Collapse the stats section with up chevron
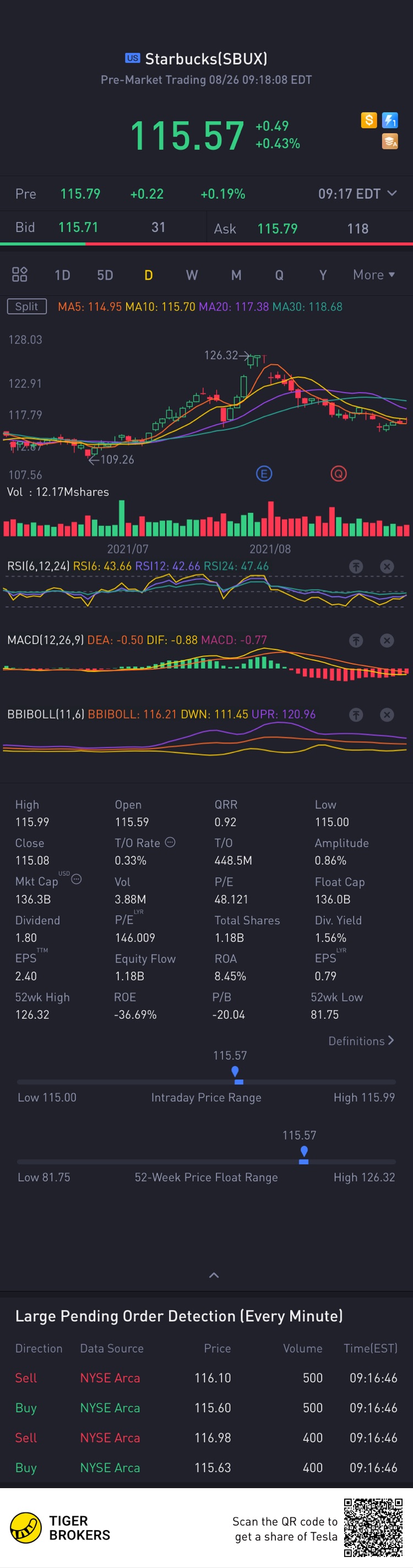The width and height of the screenshot is (413, 1568). (214, 1275)
